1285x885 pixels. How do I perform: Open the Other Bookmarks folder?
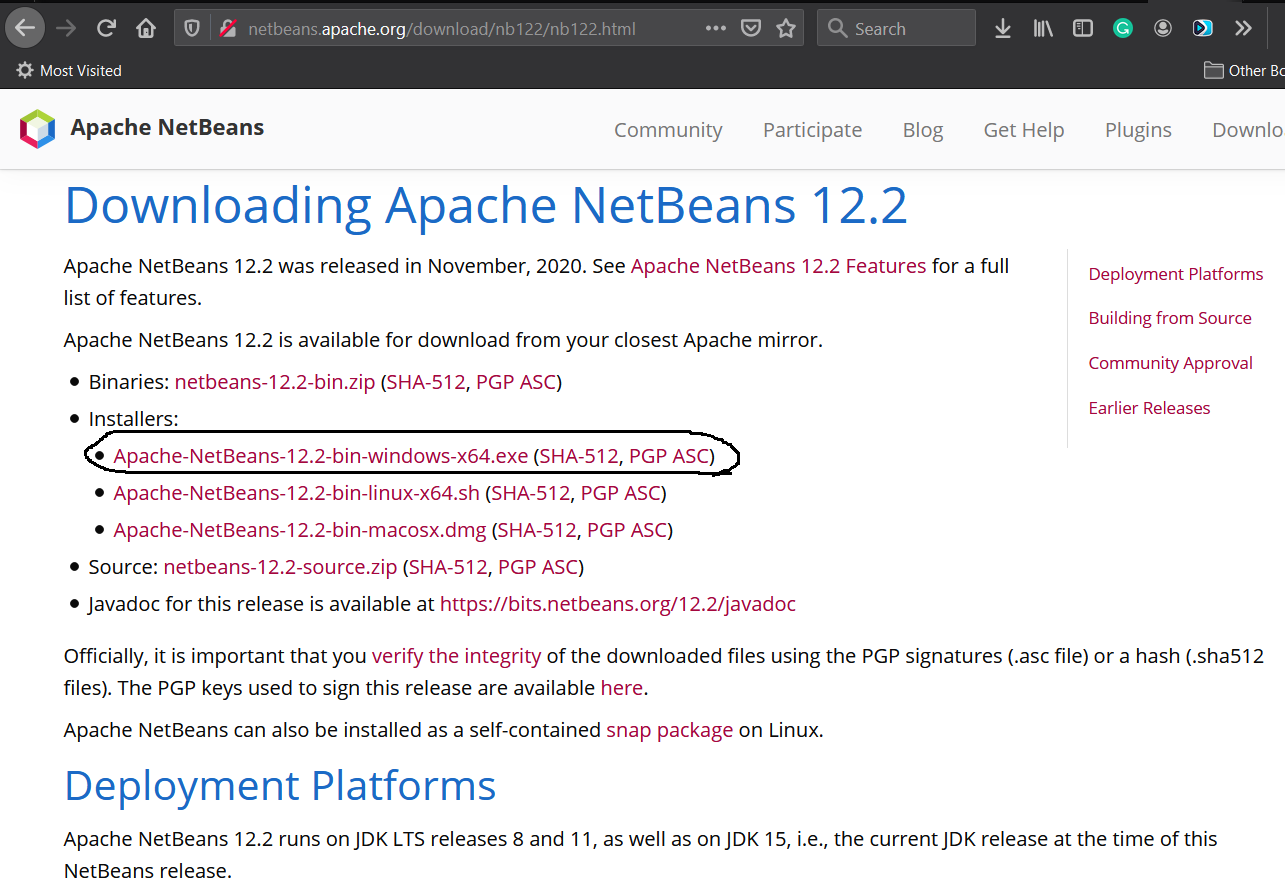pos(1243,71)
